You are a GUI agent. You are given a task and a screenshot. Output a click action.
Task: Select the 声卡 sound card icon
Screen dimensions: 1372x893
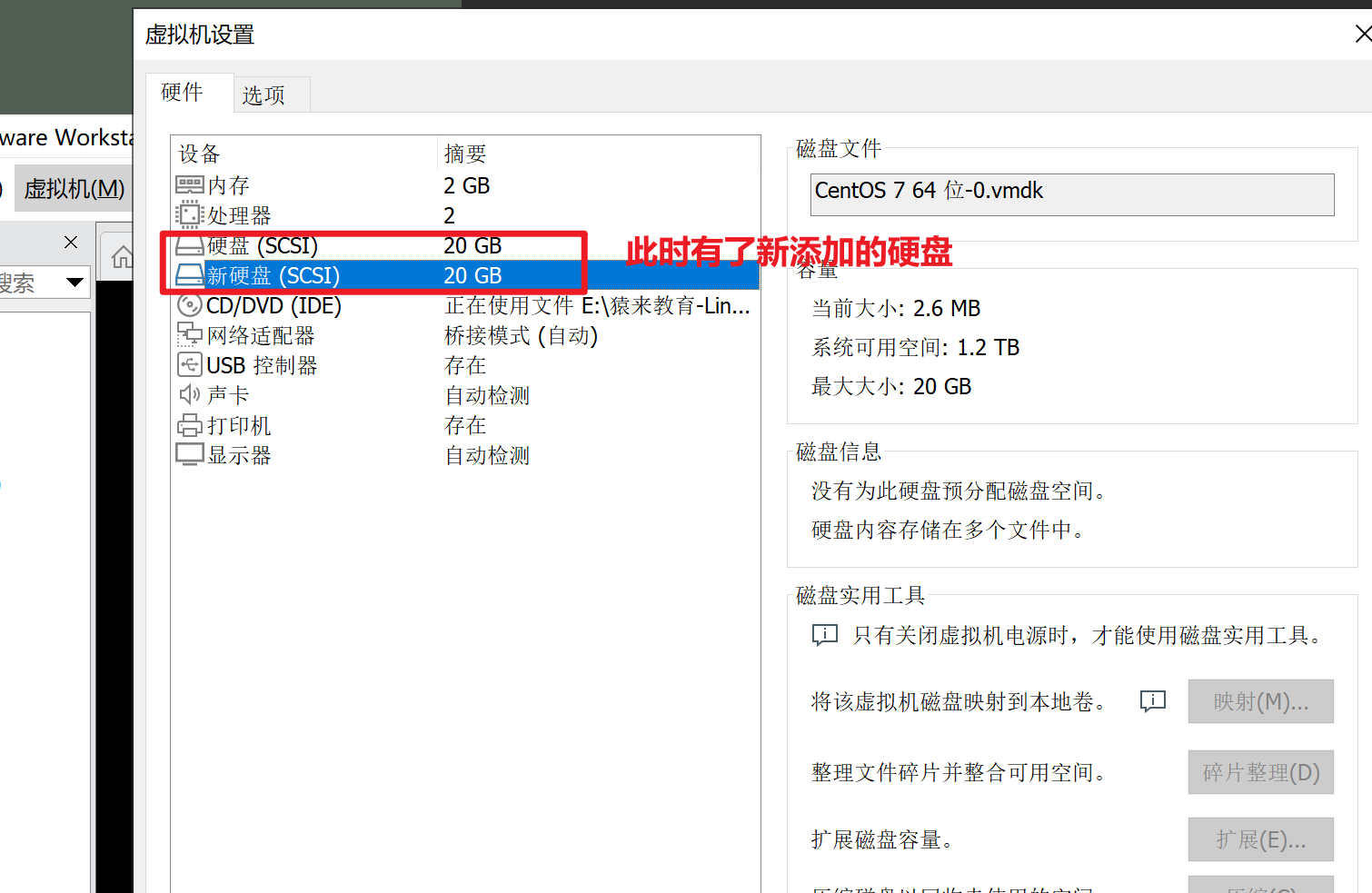coord(188,394)
